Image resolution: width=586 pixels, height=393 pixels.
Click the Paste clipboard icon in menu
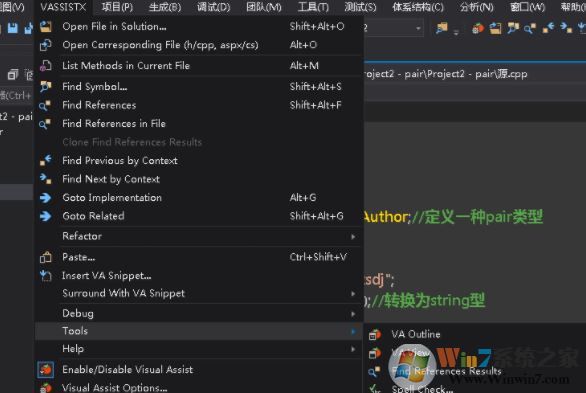pyautogui.click(x=46, y=257)
